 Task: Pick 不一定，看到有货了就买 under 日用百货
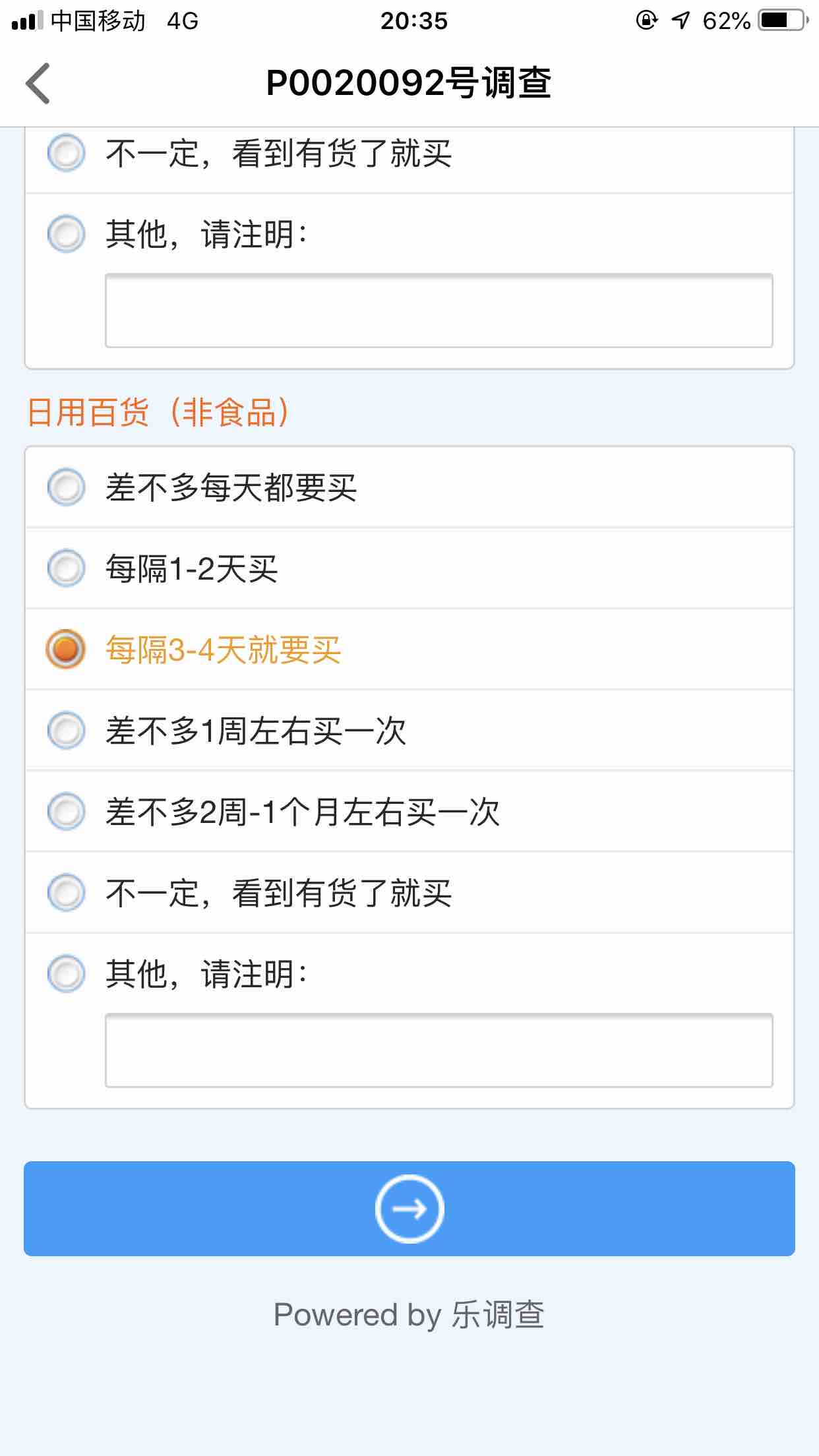(67, 893)
